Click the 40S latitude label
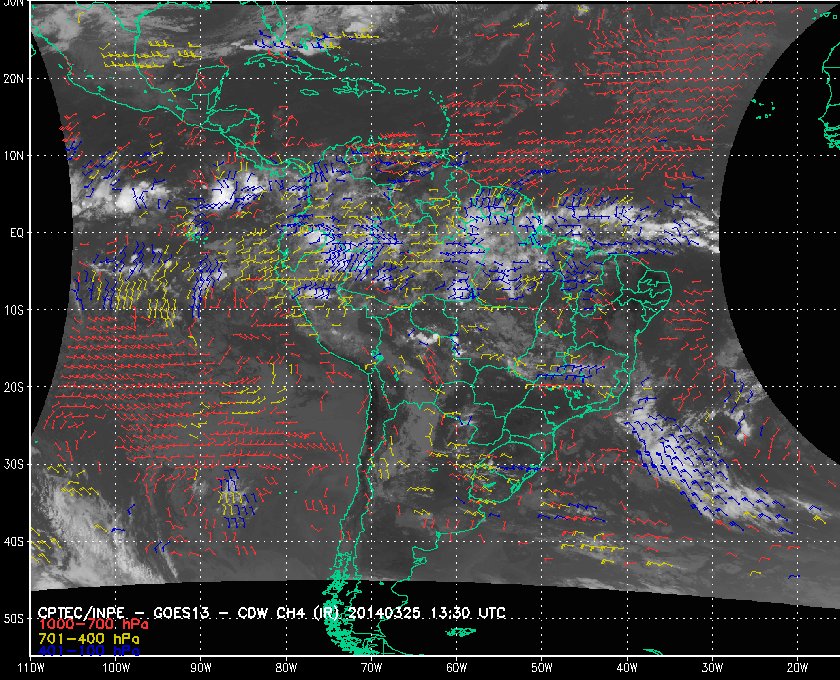The height and width of the screenshot is (680, 840). click(x=14, y=542)
